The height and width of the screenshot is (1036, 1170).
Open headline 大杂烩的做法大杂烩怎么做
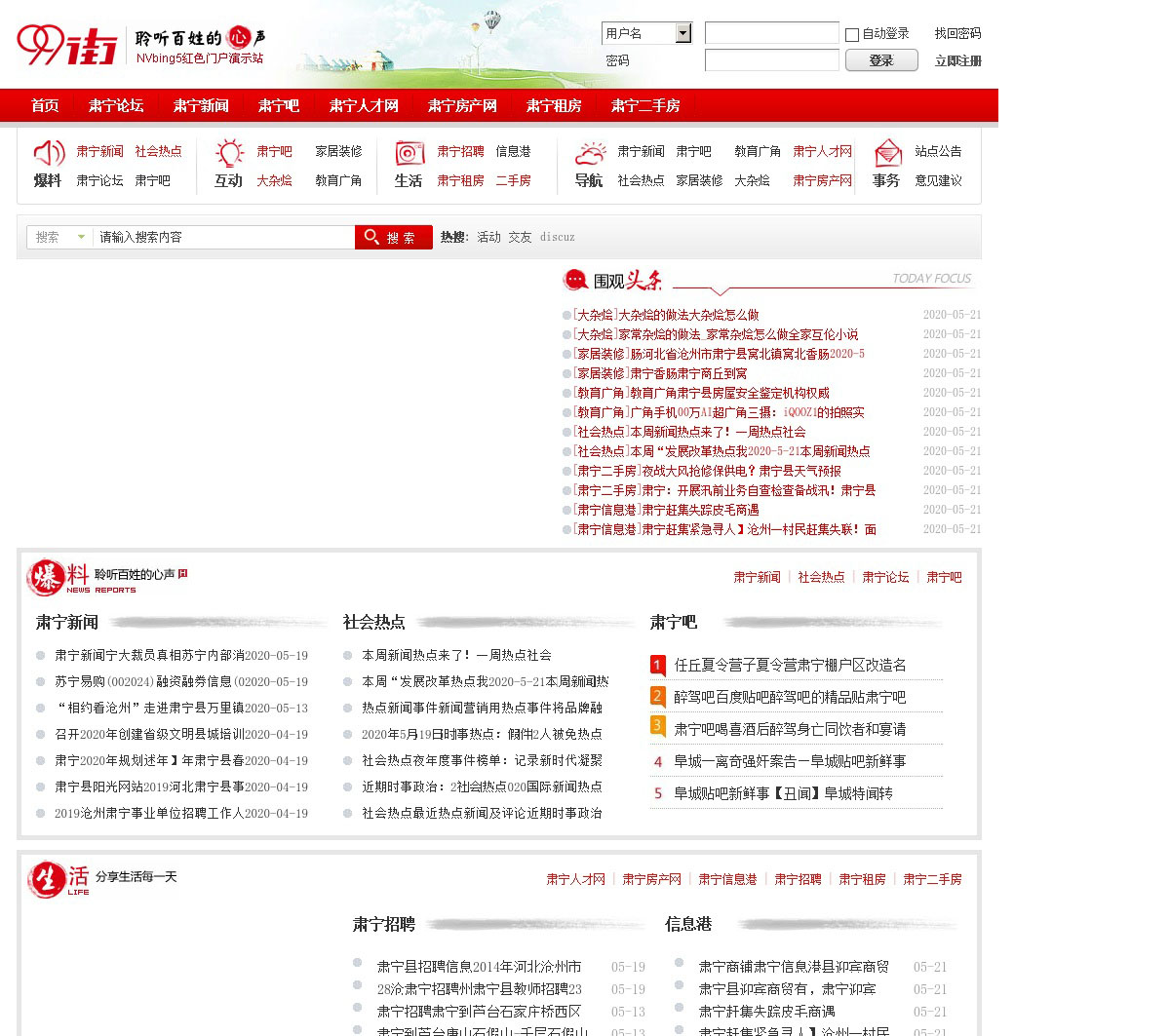688,315
